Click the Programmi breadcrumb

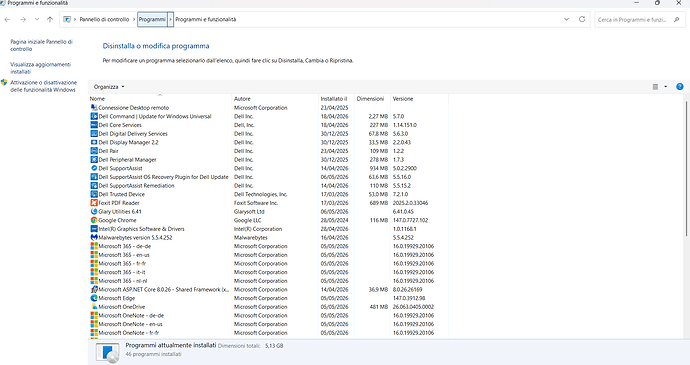click(152, 19)
